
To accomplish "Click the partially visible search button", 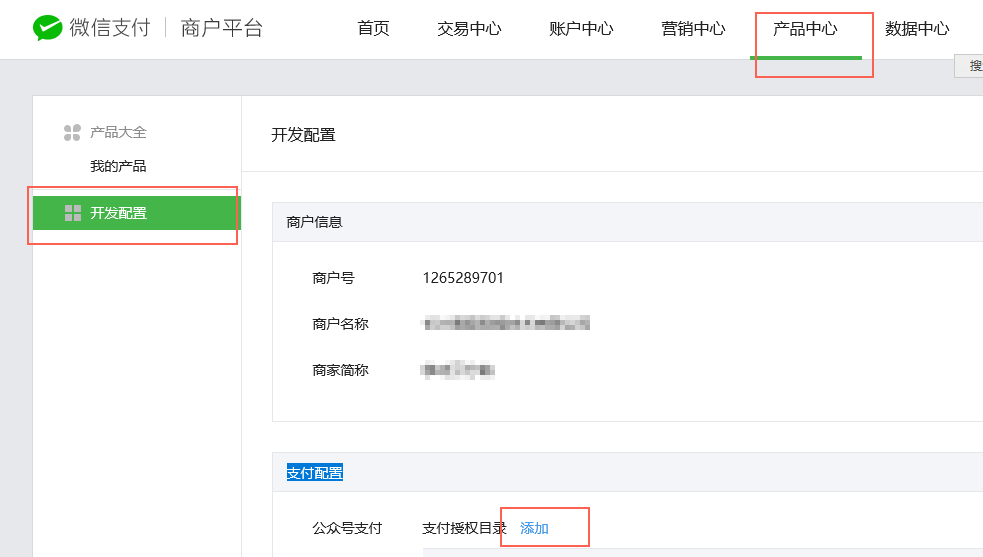I will (x=972, y=66).
